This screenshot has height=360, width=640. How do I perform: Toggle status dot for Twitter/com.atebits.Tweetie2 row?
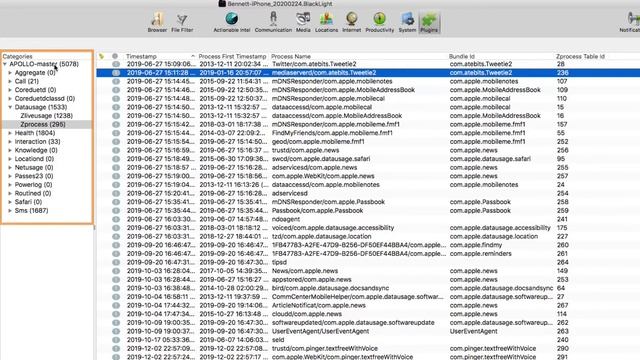click(116, 64)
